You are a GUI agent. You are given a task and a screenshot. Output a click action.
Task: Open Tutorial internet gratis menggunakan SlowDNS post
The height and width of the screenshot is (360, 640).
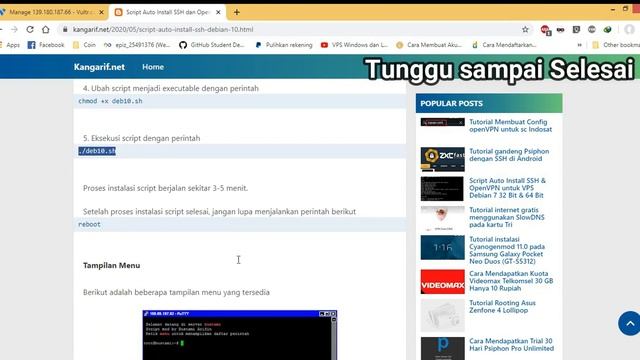[507, 217]
